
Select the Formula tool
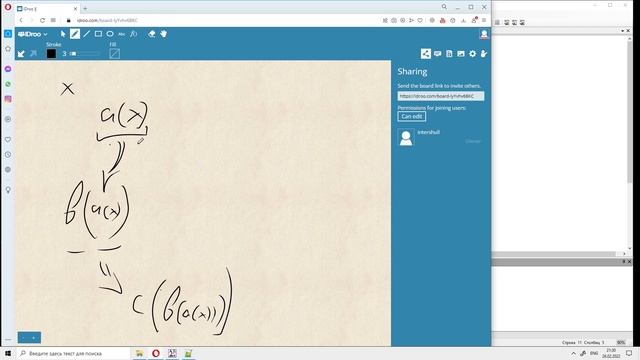click(x=133, y=34)
